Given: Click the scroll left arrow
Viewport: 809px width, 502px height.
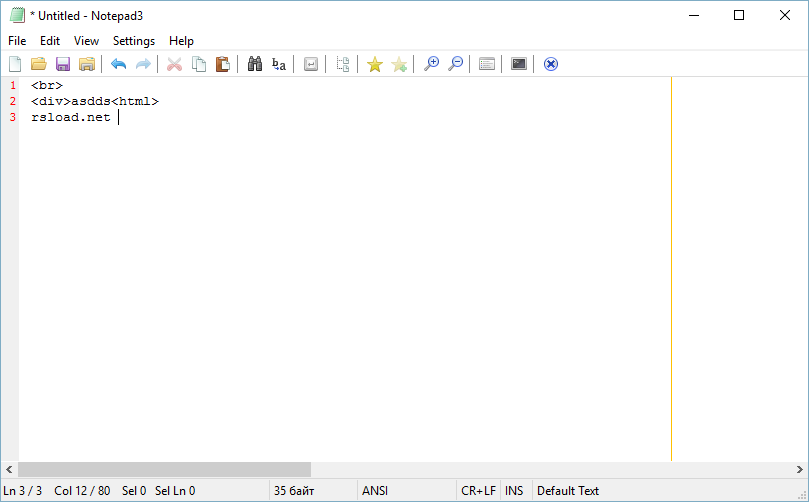Looking at the screenshot, I should click(9, 469).
